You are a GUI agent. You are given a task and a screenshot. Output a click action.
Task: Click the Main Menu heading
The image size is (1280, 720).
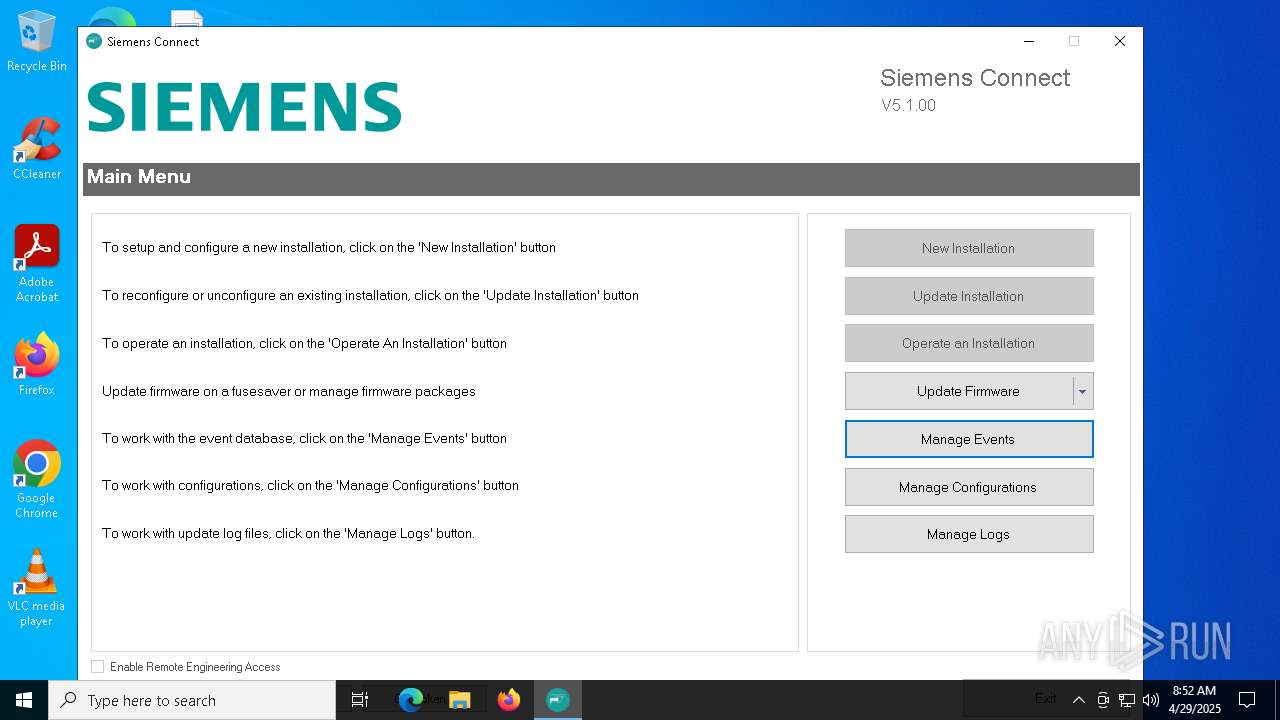point(139,176)
